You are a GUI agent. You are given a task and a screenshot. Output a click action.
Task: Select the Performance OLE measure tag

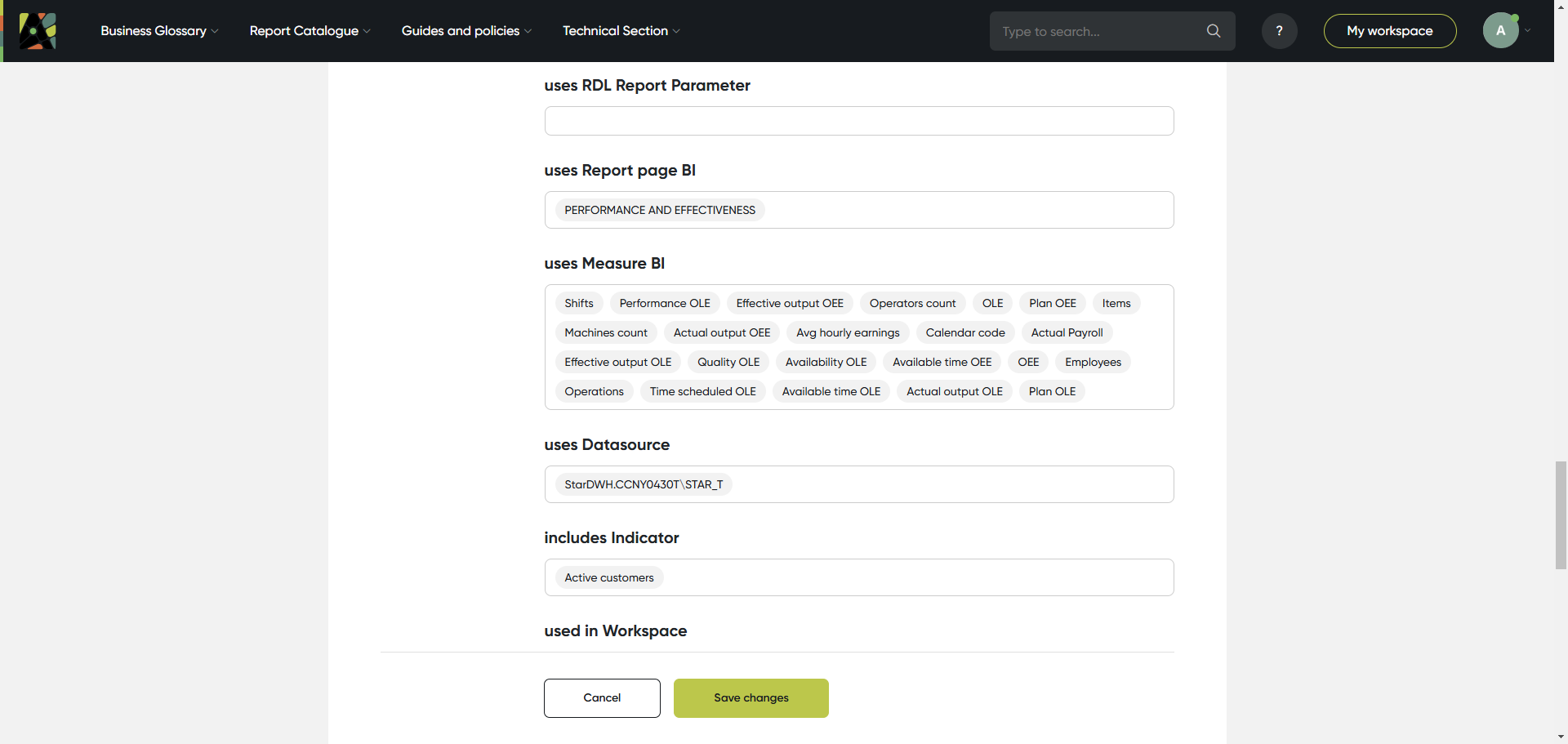click(x=664, y=303)
